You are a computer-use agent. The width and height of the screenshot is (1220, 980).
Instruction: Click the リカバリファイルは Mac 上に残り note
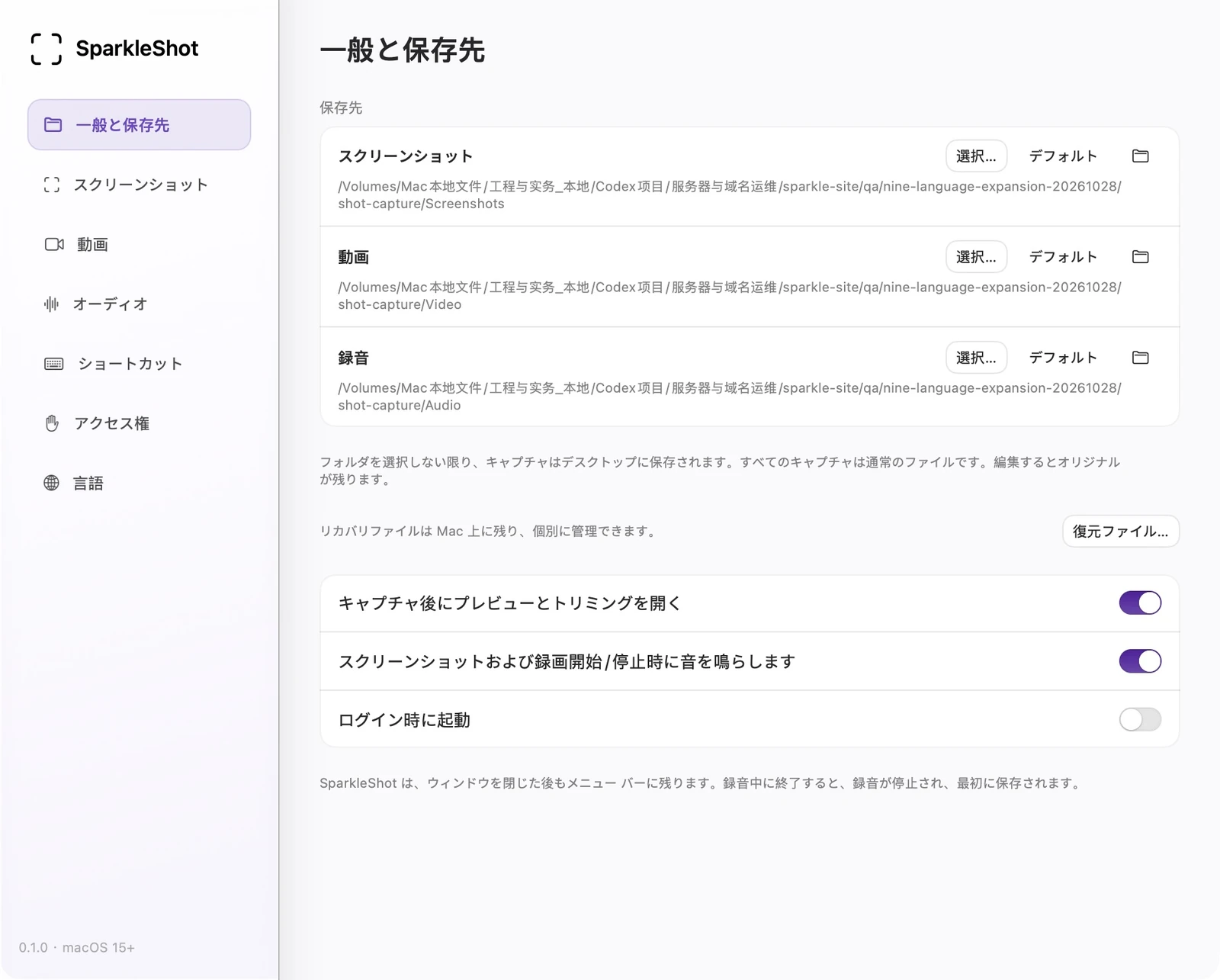(490, 531)
